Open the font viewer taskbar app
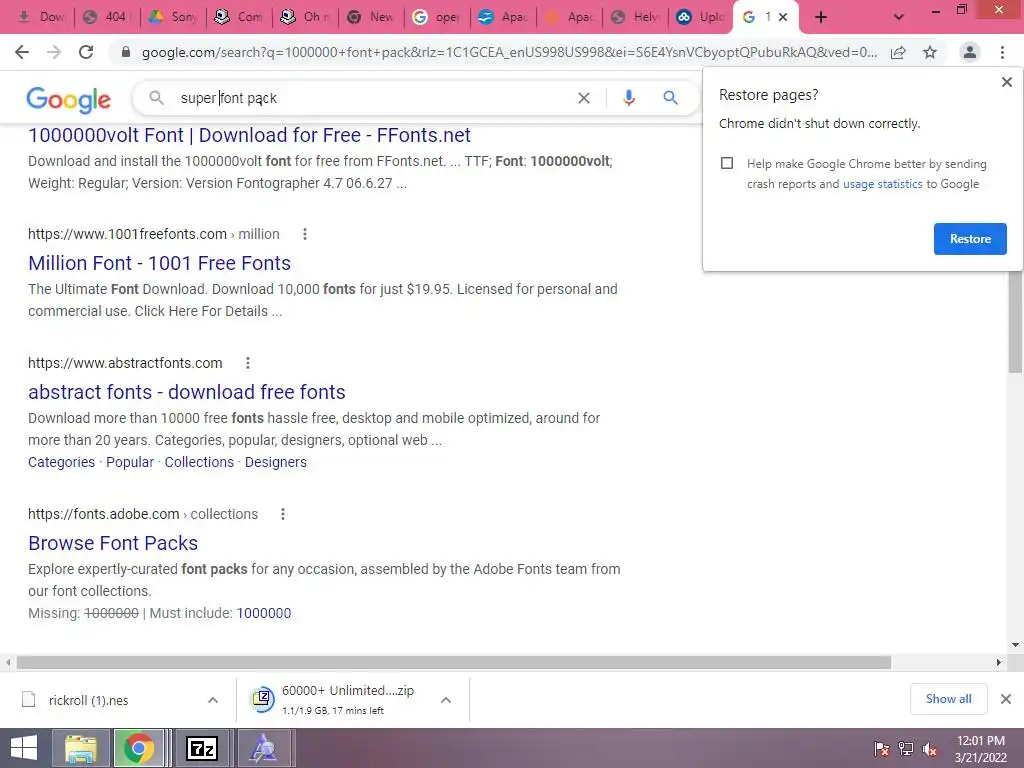This screenshot has height=768, width=1024. 263,748
